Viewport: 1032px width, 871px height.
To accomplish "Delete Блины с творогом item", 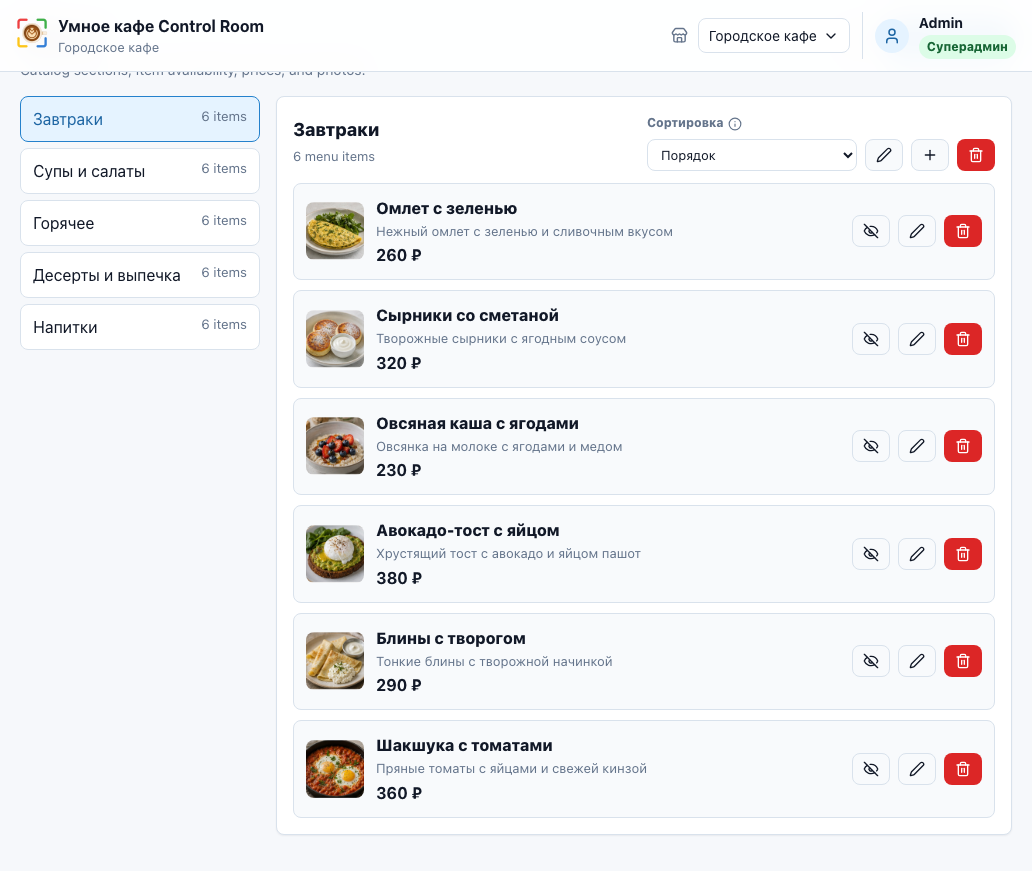I will pos(963,661).
